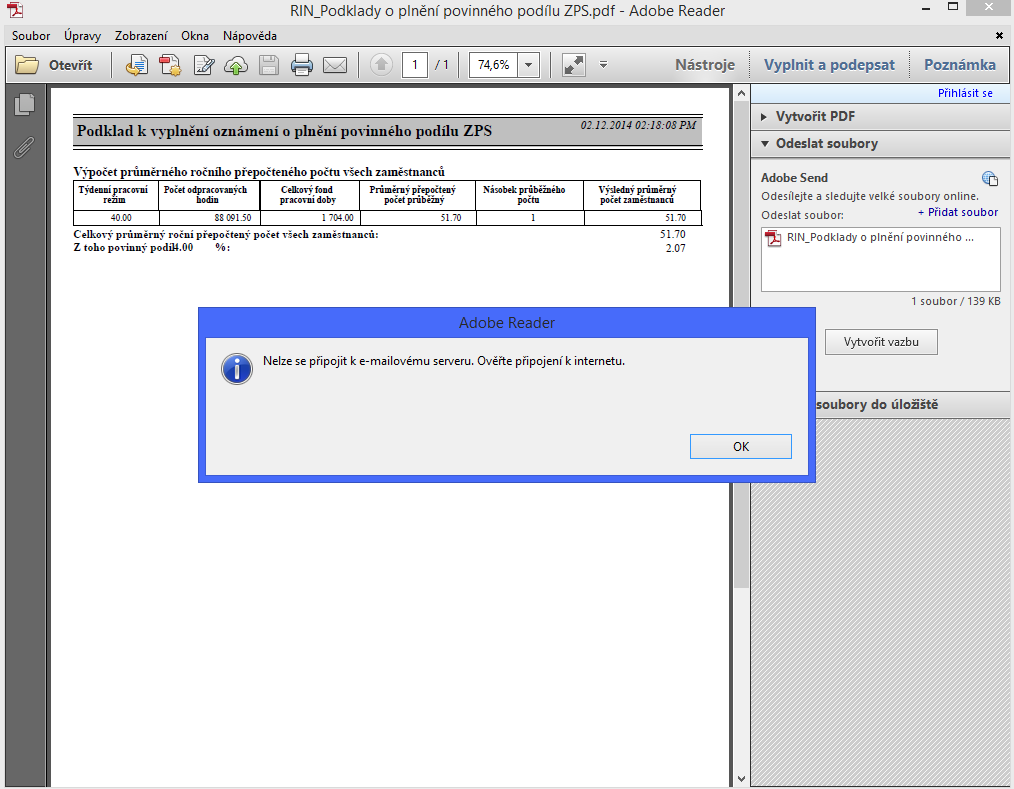Switch to the Nástroje pane
Viewport: 1014px width, 789px height.
pyautogui.click(x=705, y=65)
